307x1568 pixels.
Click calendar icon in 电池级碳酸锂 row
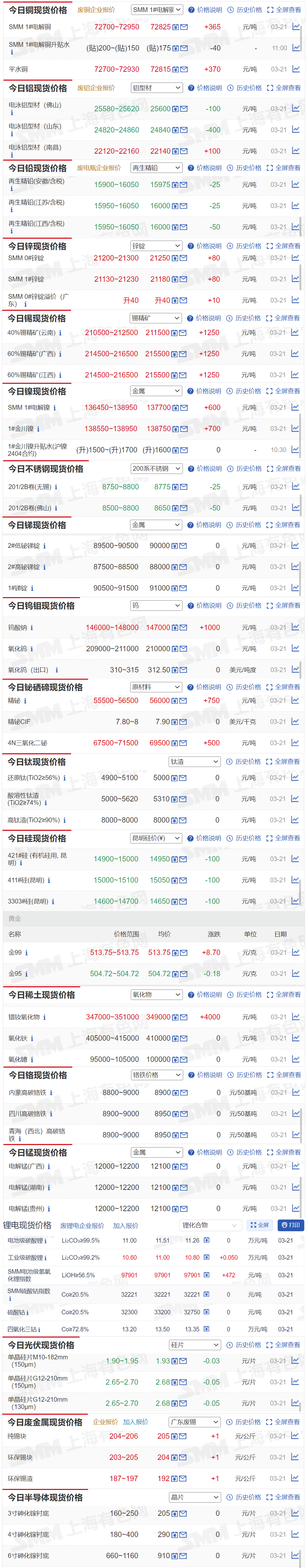(206, 1240)
